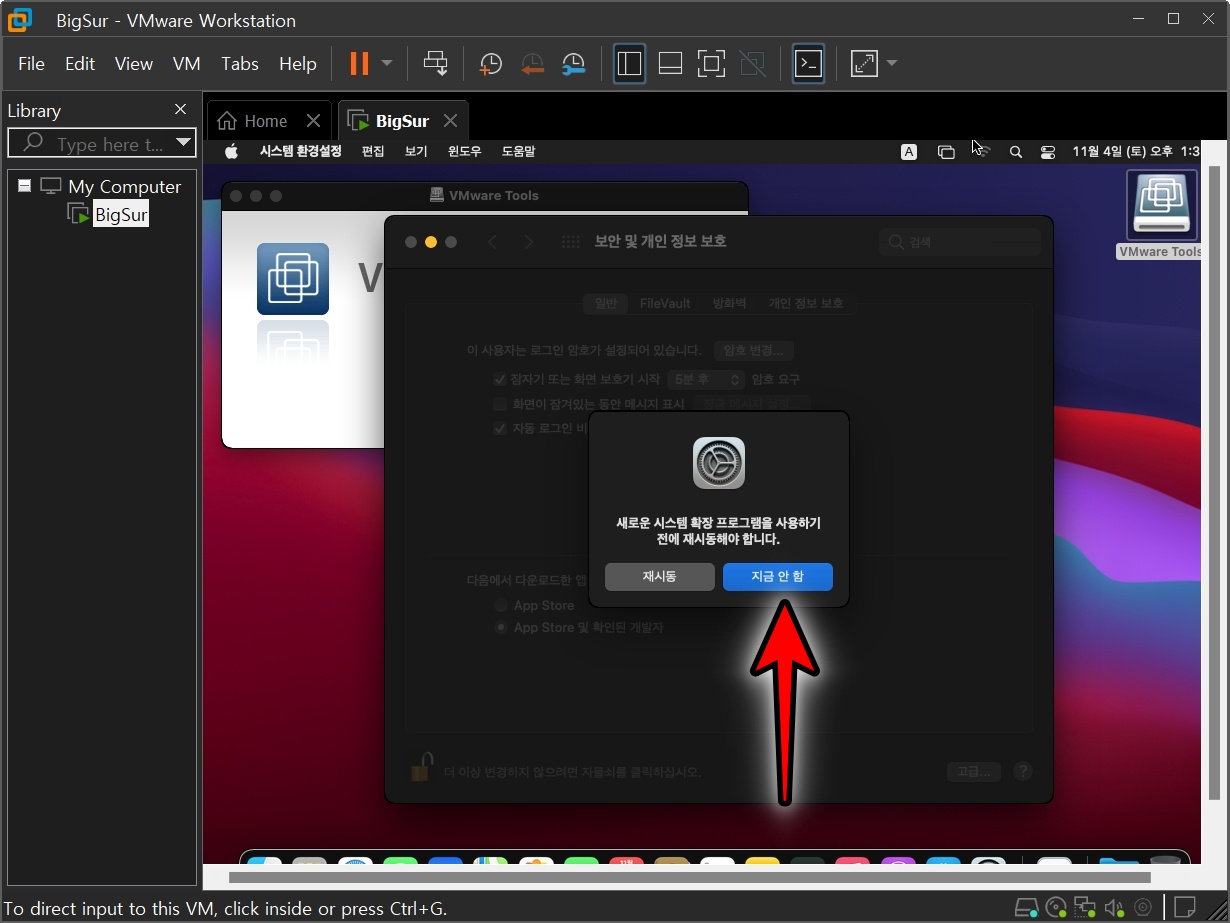Open the 윈도우 menu

pos(464,151)
